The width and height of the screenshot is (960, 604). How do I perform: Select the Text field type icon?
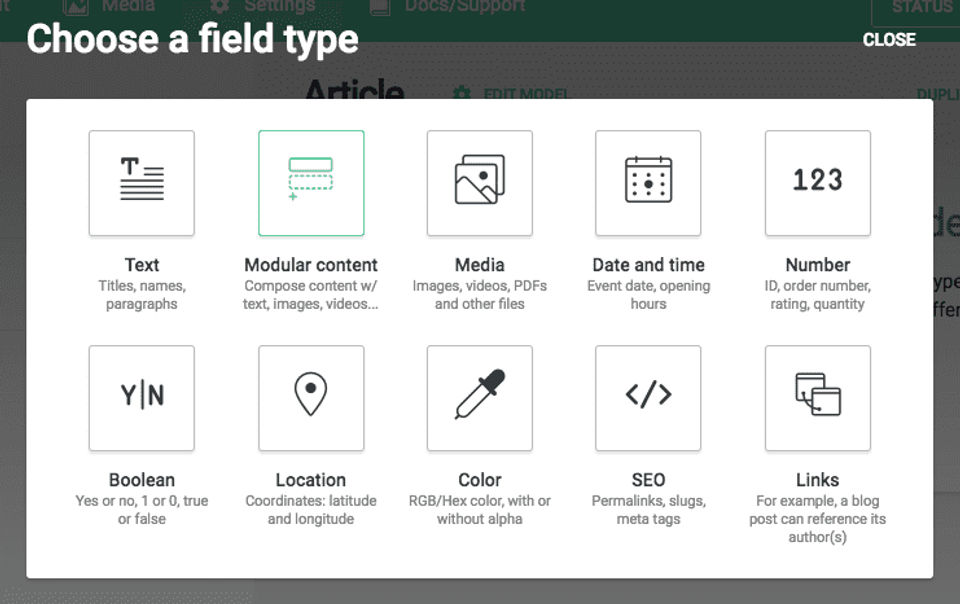(141, 183)
